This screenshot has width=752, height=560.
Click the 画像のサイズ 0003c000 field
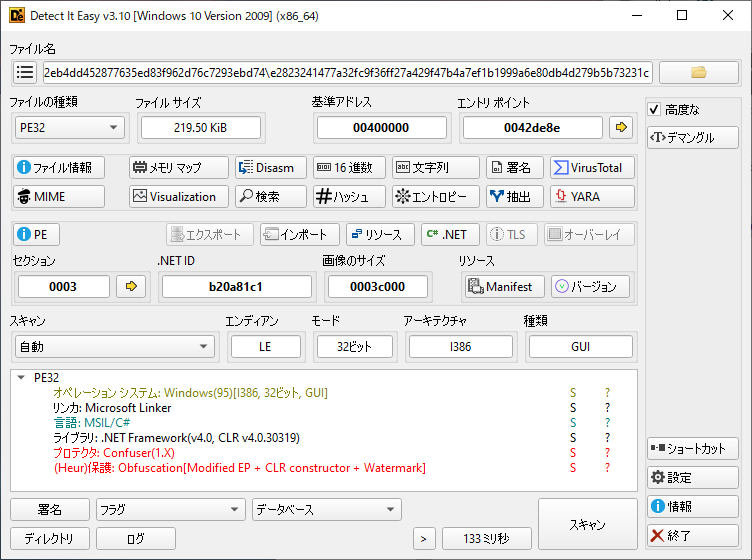pos(378,286)
